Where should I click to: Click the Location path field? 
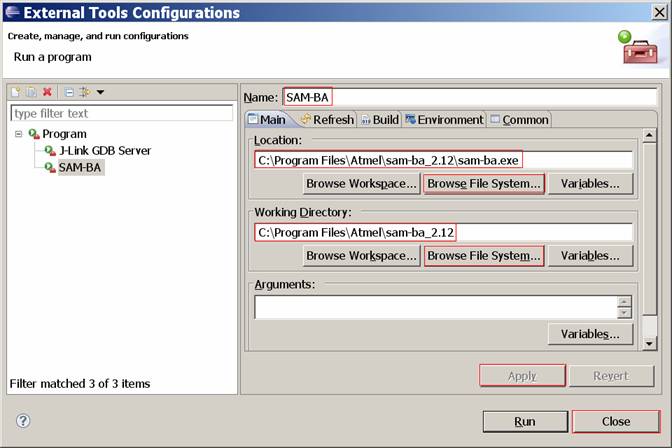(443, 160)
